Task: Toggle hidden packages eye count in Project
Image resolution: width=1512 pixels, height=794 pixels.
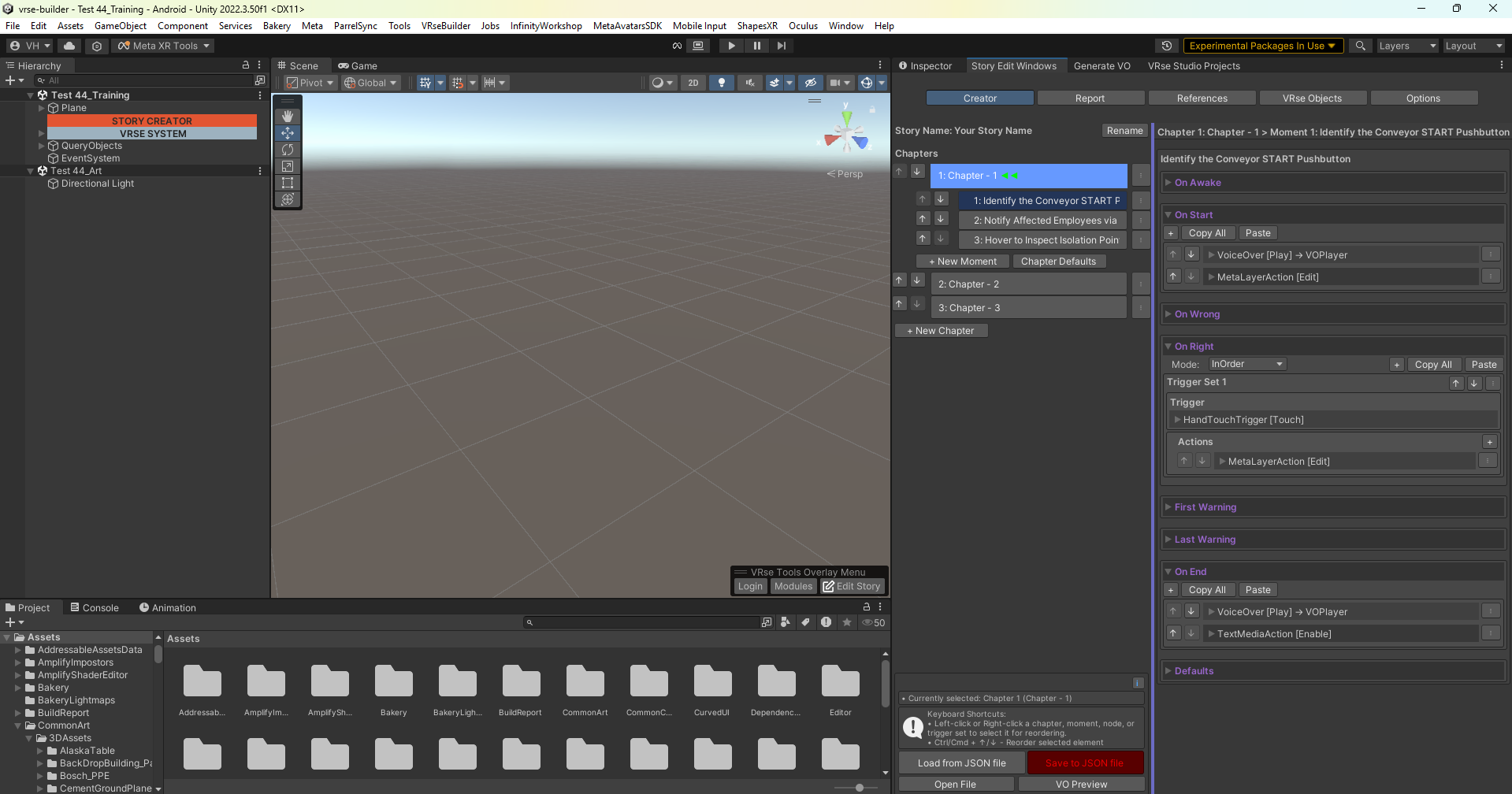Action: pos(874,622)
